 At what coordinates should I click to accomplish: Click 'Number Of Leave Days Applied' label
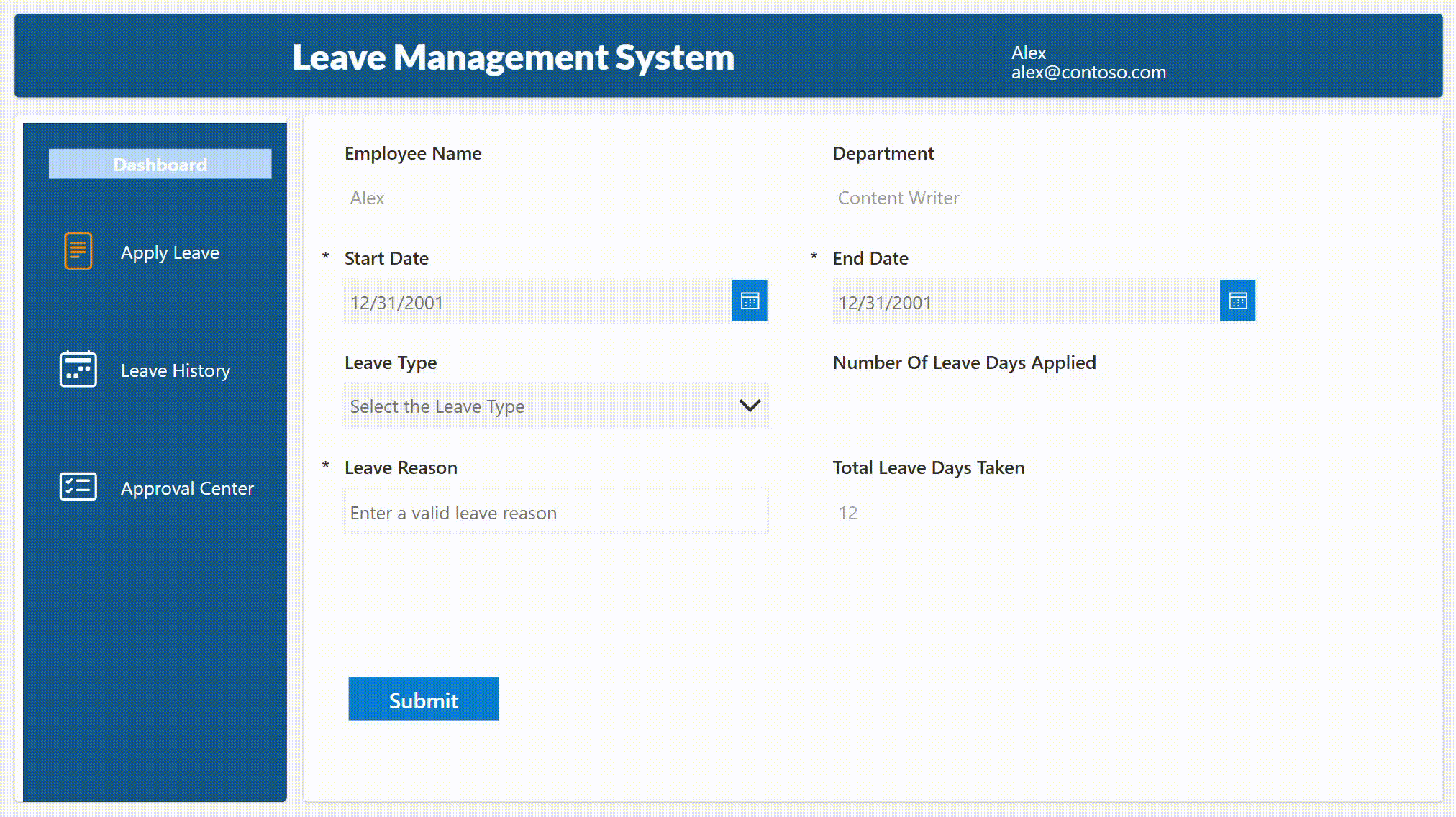(964, 362)
